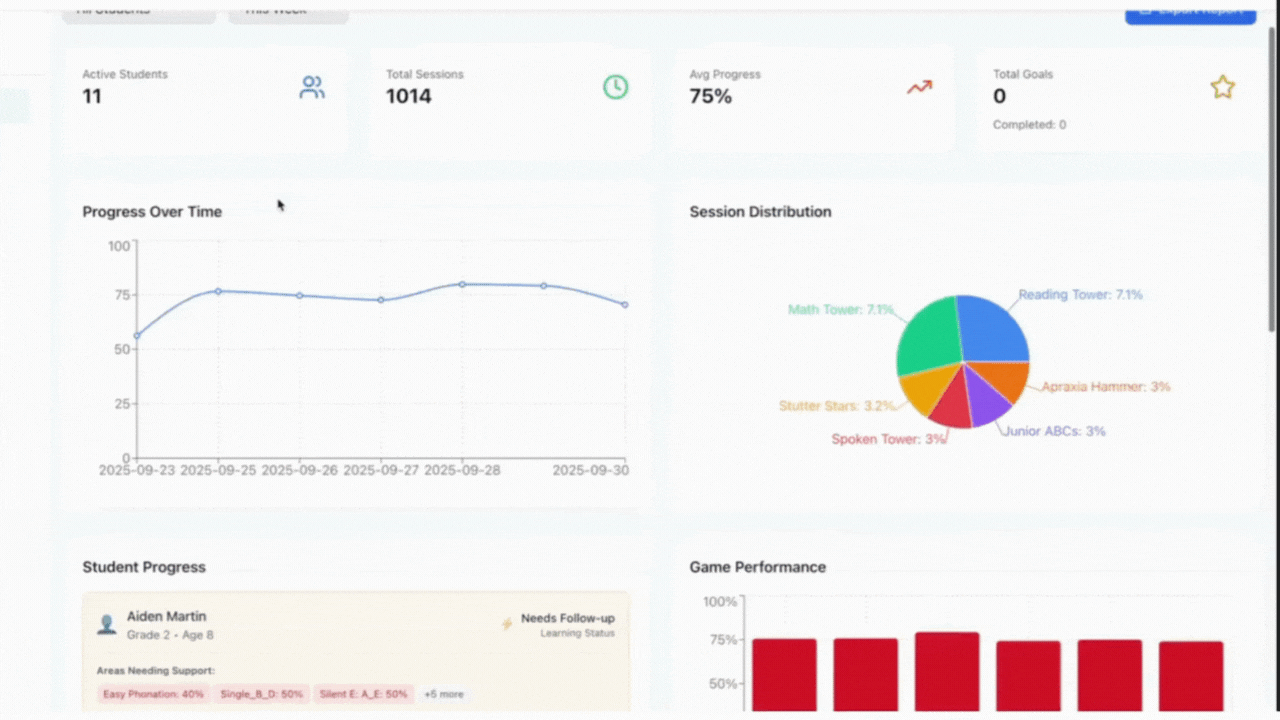Viewport: 1280px width, 720px height.
Task: Click the blue Reading Tower pie slice
Action: [990, 328]
